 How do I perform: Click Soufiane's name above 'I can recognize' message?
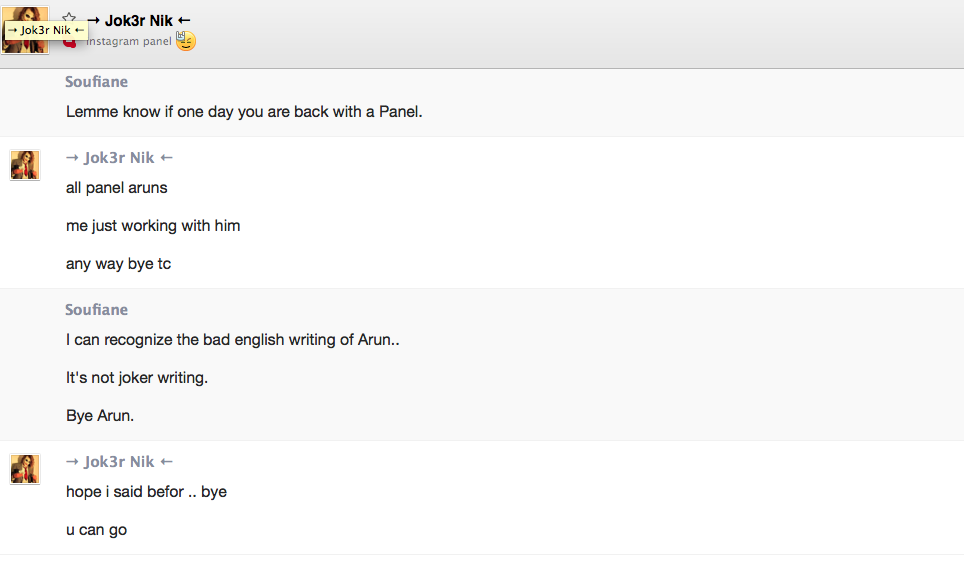click(x=97, y=310)
